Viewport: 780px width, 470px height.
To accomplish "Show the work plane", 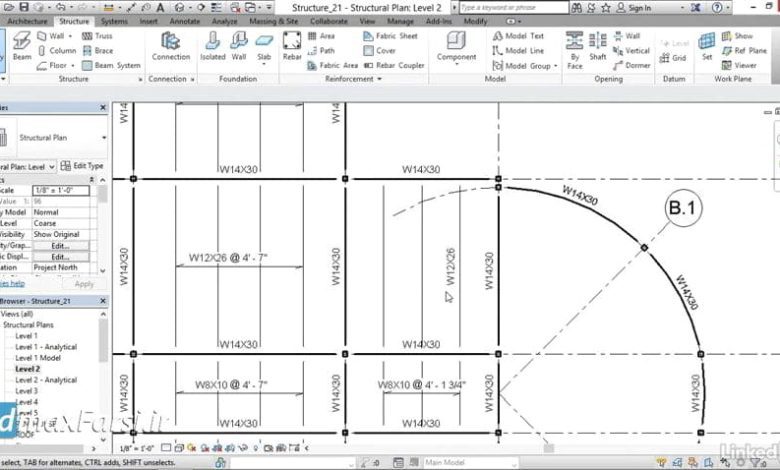I will coord(737,36).
